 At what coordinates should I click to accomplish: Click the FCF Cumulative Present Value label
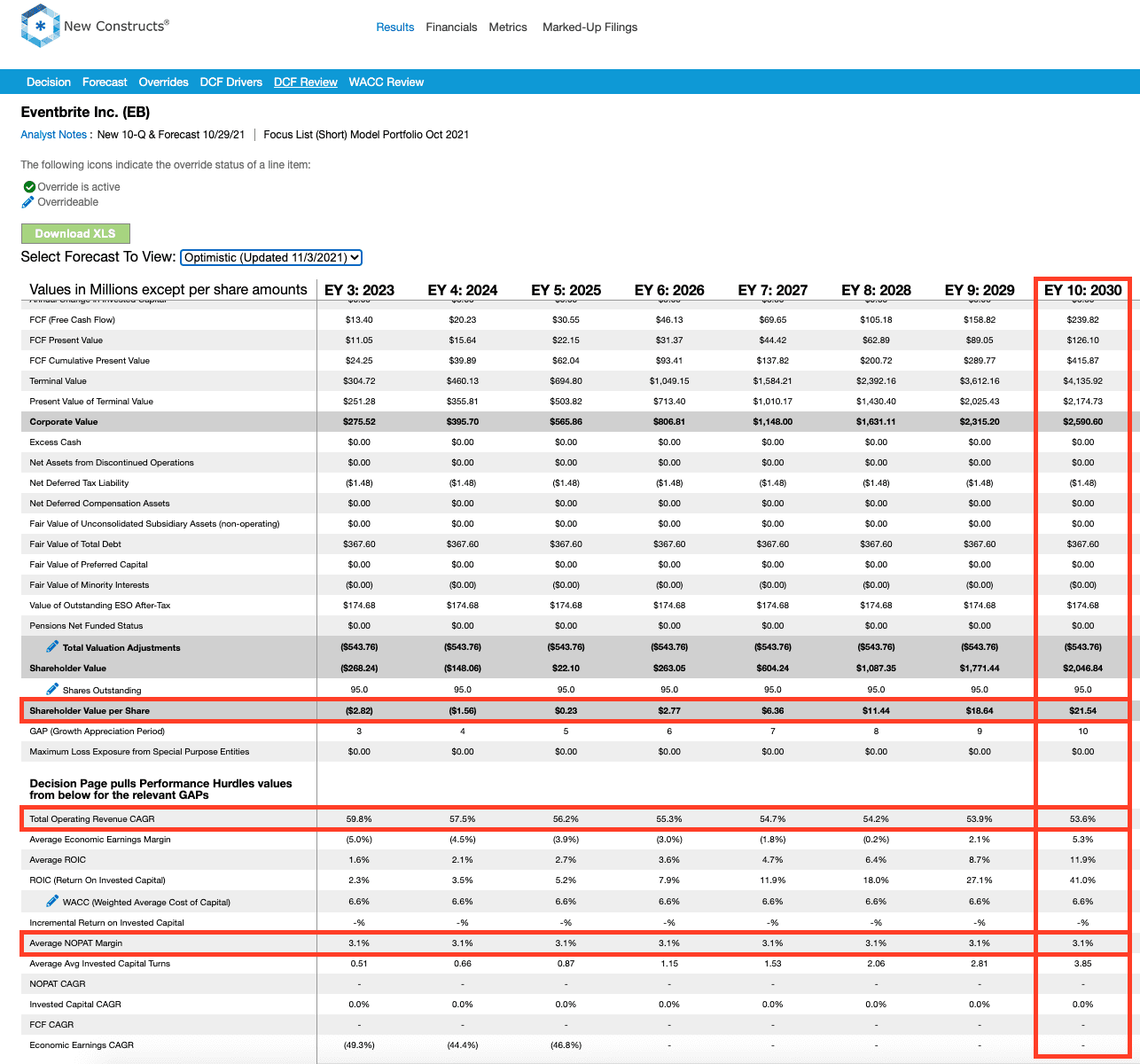(90, 360)
